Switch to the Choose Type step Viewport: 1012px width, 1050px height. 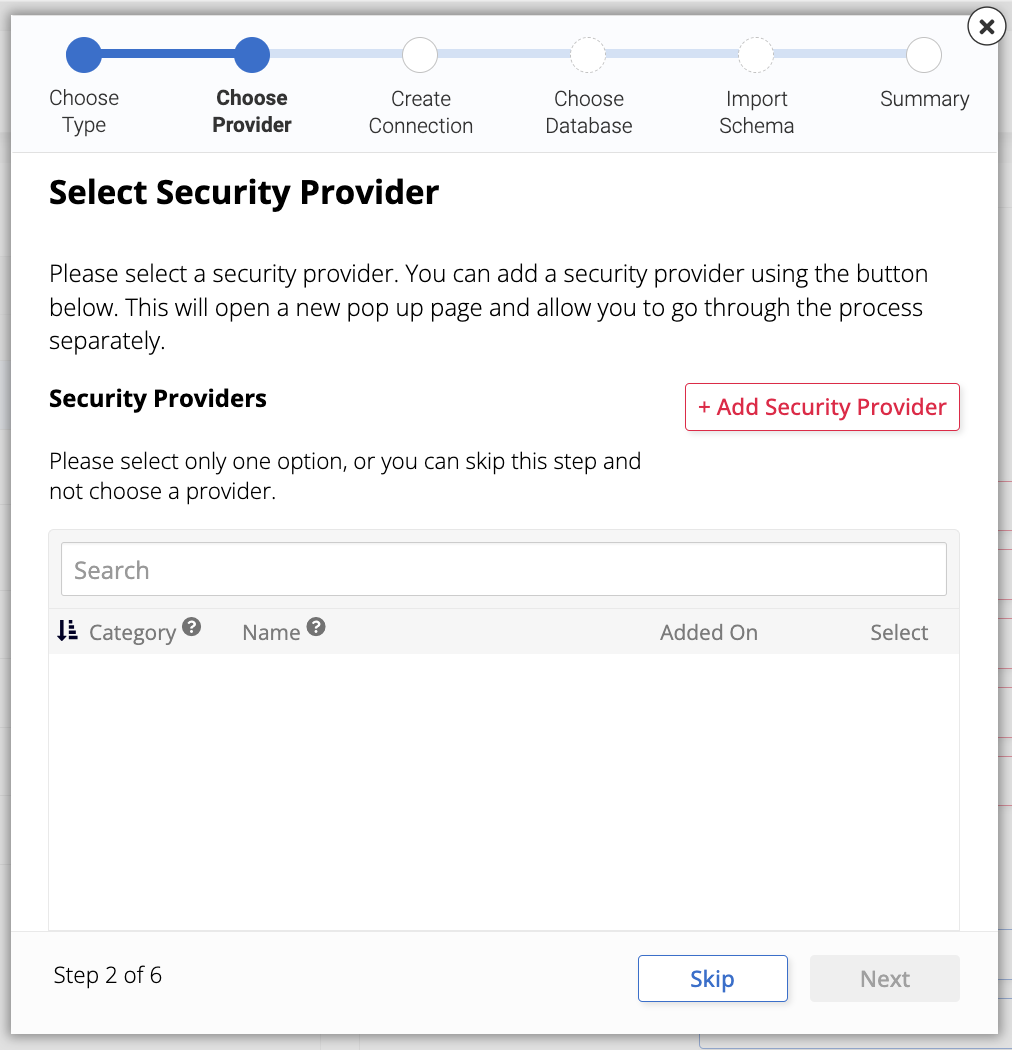[84, 110]
